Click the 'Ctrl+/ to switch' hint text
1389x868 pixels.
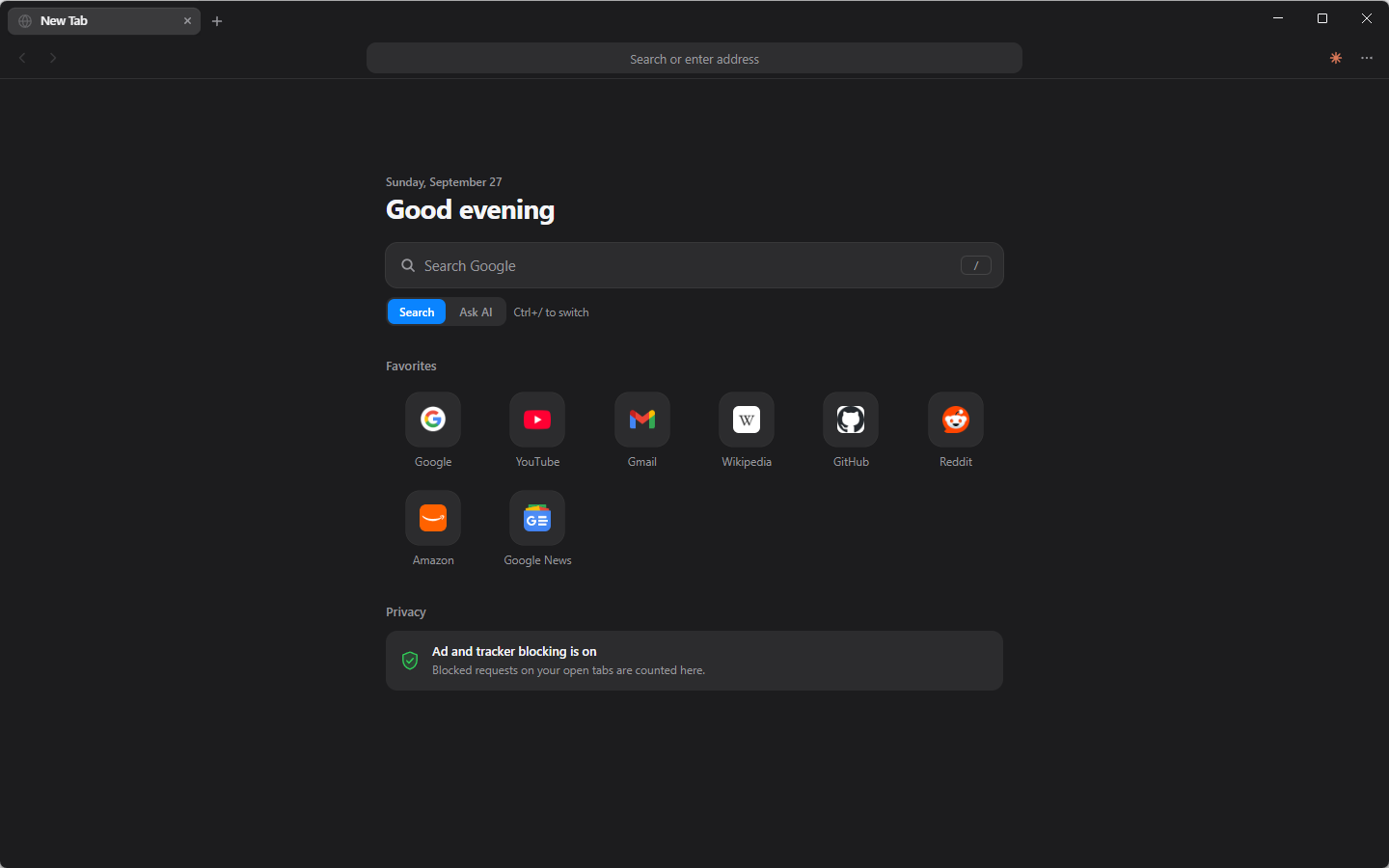click(551, 312)
